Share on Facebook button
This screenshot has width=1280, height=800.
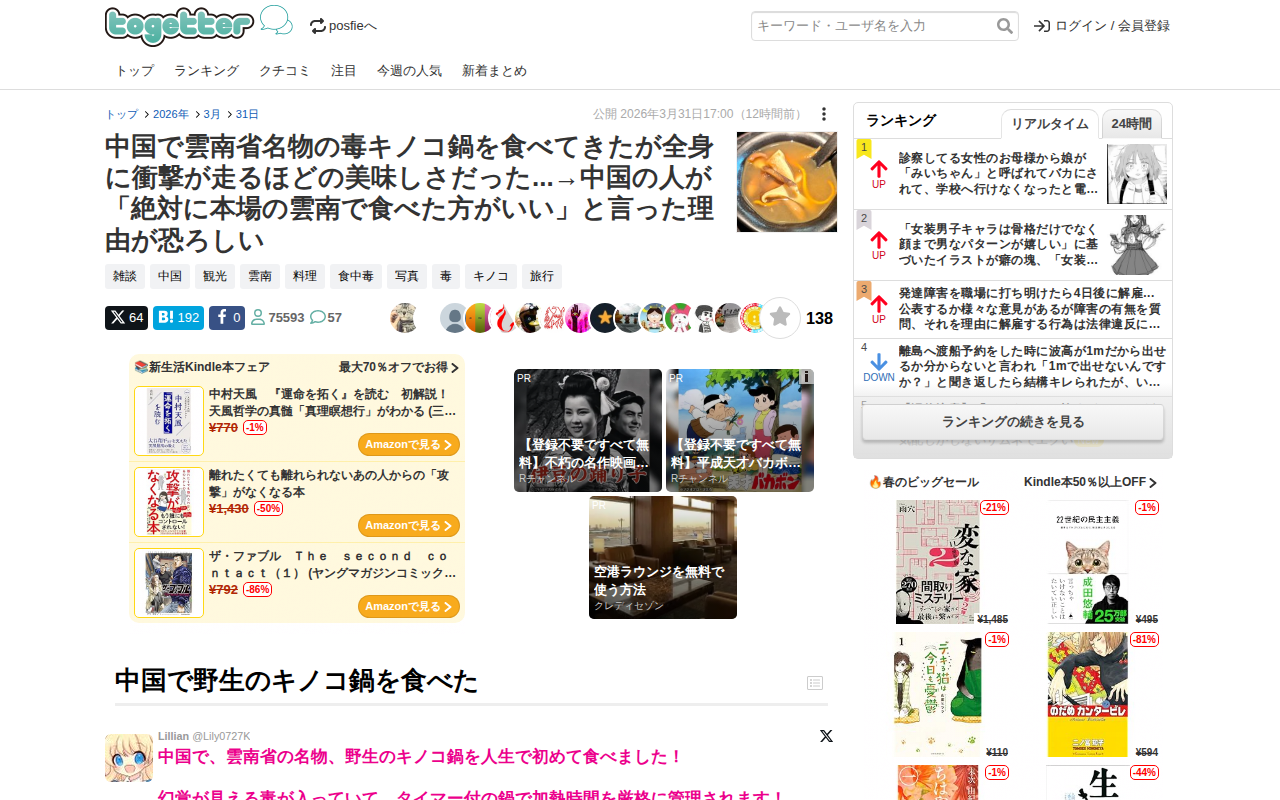click(227, 318)
